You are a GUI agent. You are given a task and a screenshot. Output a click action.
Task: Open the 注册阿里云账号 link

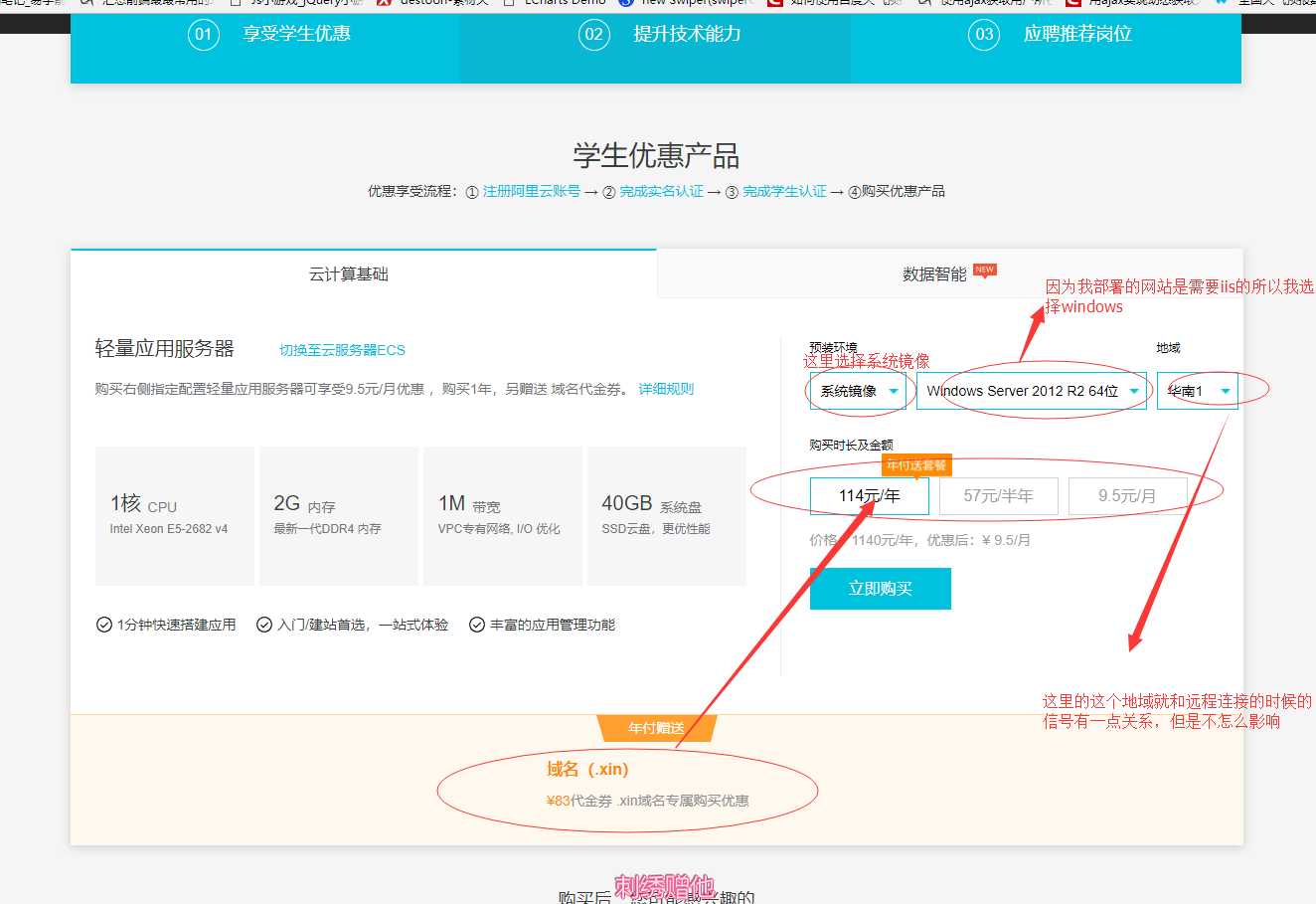click(532, 191)
